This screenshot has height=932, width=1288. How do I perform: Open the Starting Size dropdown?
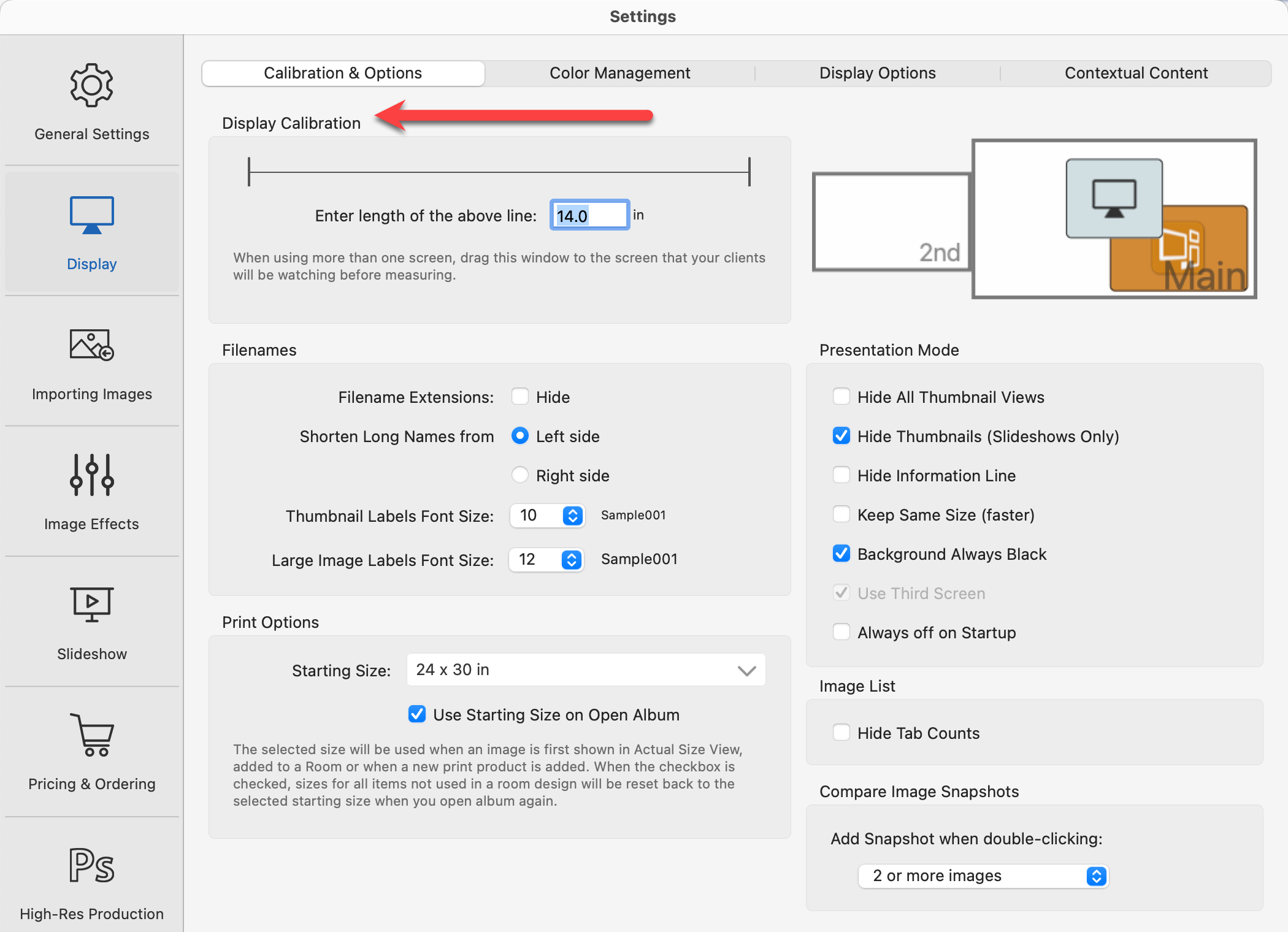click(586, 670)
